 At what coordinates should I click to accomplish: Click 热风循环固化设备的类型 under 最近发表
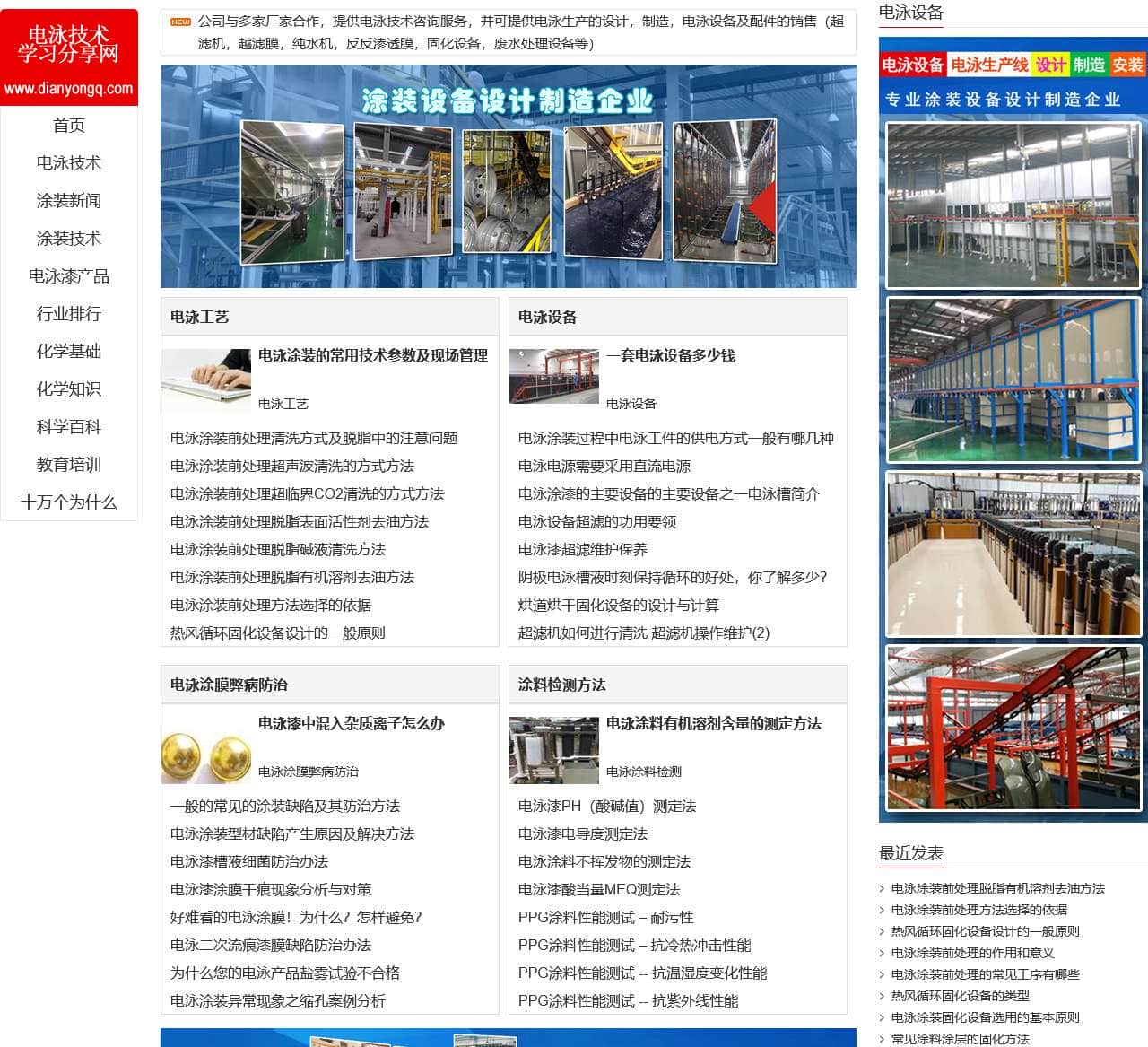[x=960, y=996]
